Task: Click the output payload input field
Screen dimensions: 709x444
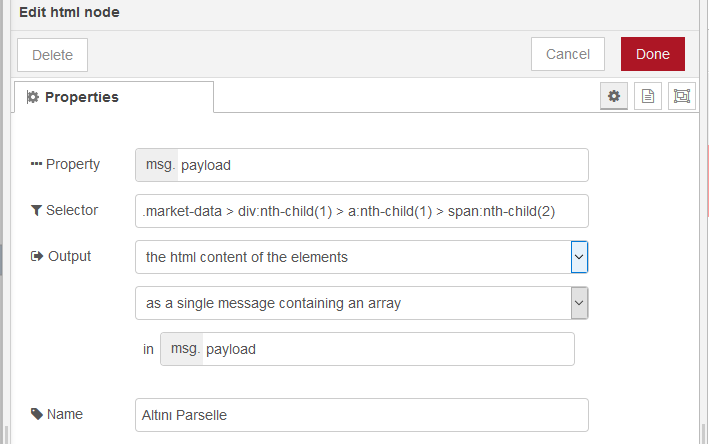Action: click(388, 349)
